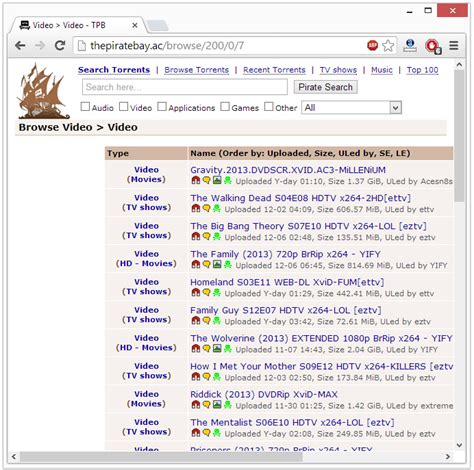Viewport: 474px width, 470px height.
Task: Open Gravity.2013.DVDSCR.XVID.AC3-MiLLENiUM torrent link
Action: pos(288,170)
